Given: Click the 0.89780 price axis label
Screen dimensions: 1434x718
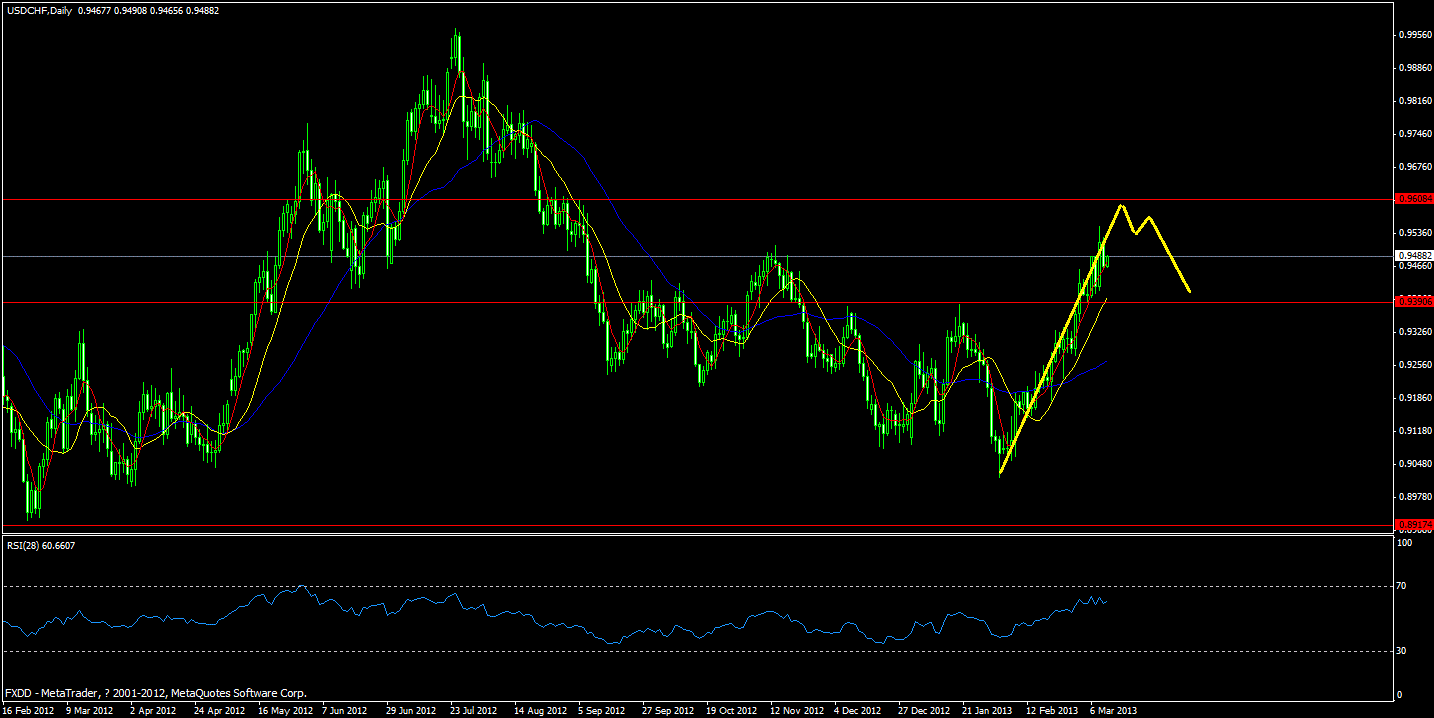Looking at the screenshot, I should (1414, 497).
